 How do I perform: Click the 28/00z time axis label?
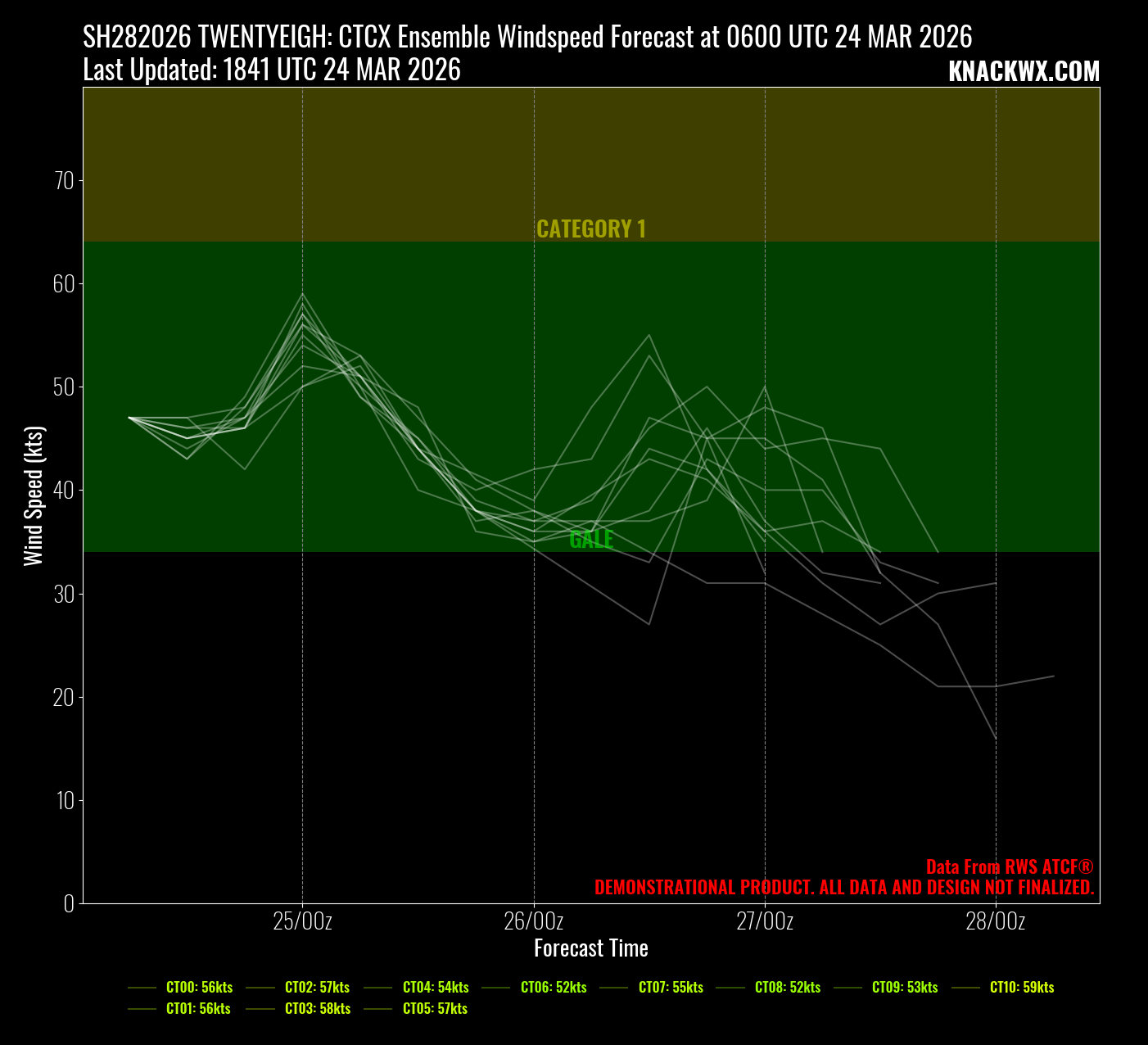[996, 921]
